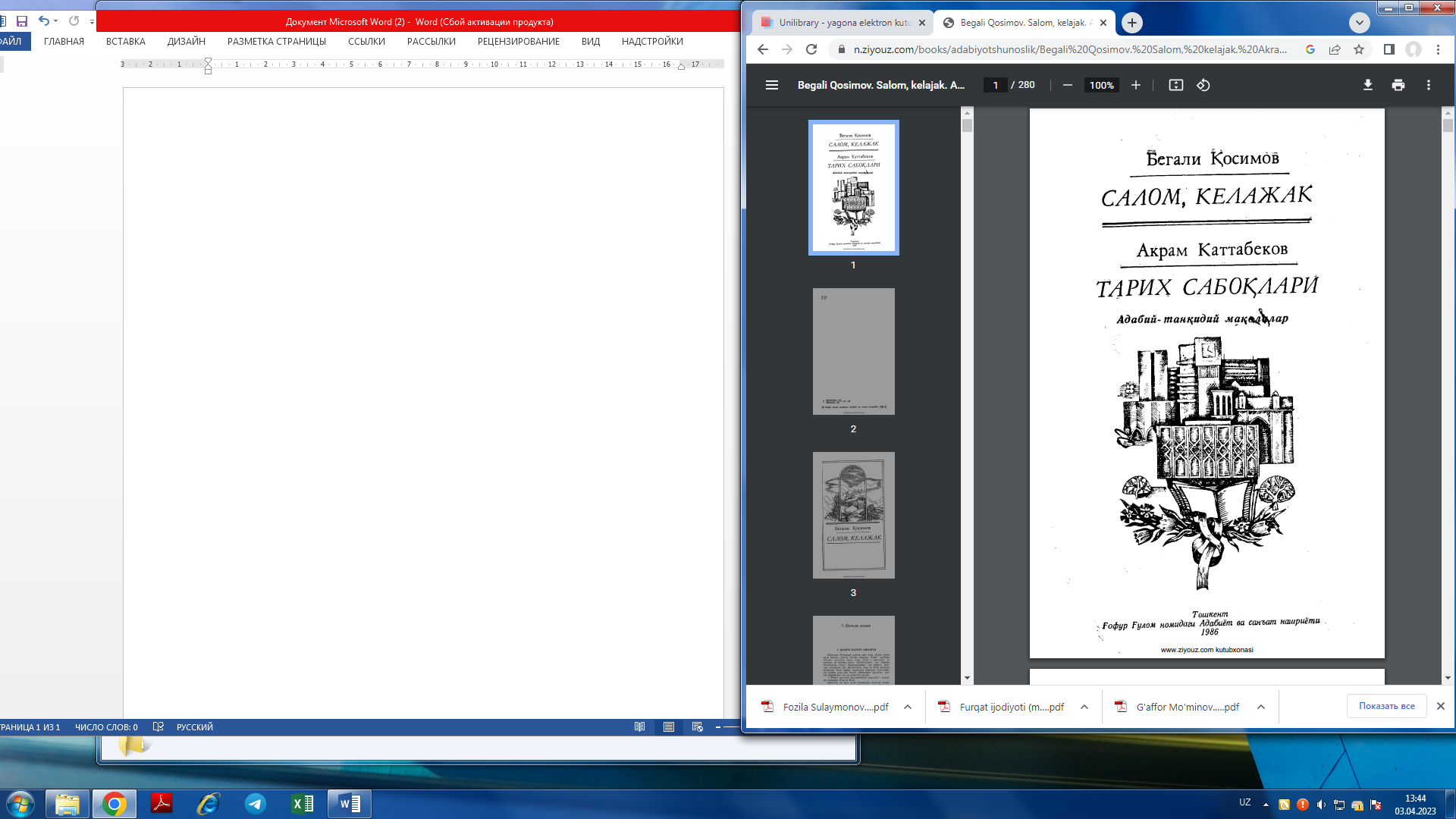The width and height of the screenshot is (1456, 819).
Task: Open a new Chrome tab
Action: coord(1131,23)
